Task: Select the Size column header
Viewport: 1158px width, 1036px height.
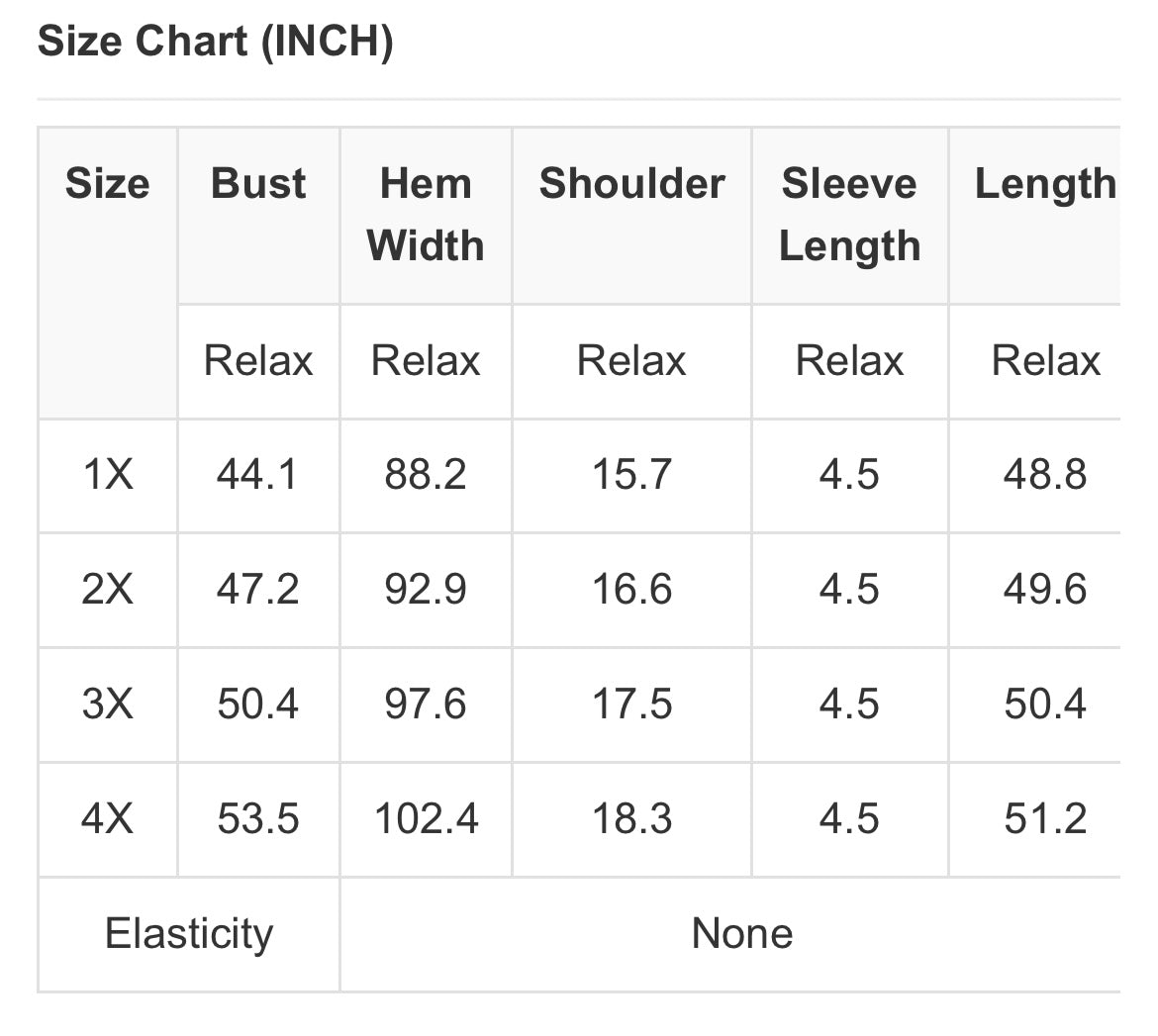Action: tap(107, 184)
